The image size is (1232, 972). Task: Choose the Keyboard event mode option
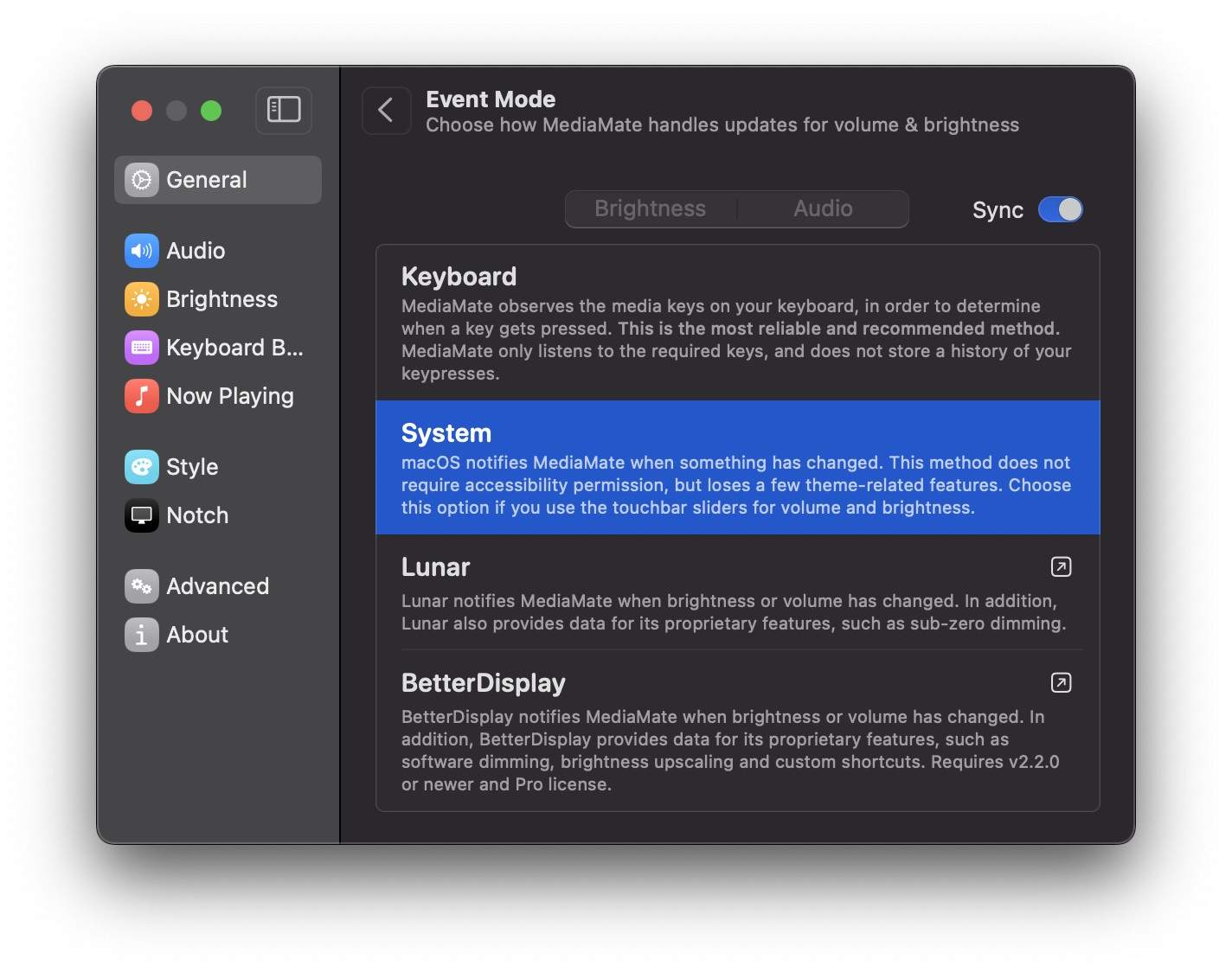737,323
